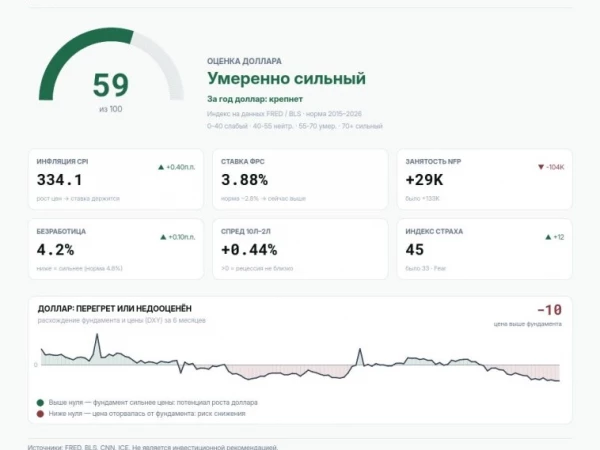
Task: Click the "+0.40п.п." change in CPI card
Action: [x=181, y=167]
